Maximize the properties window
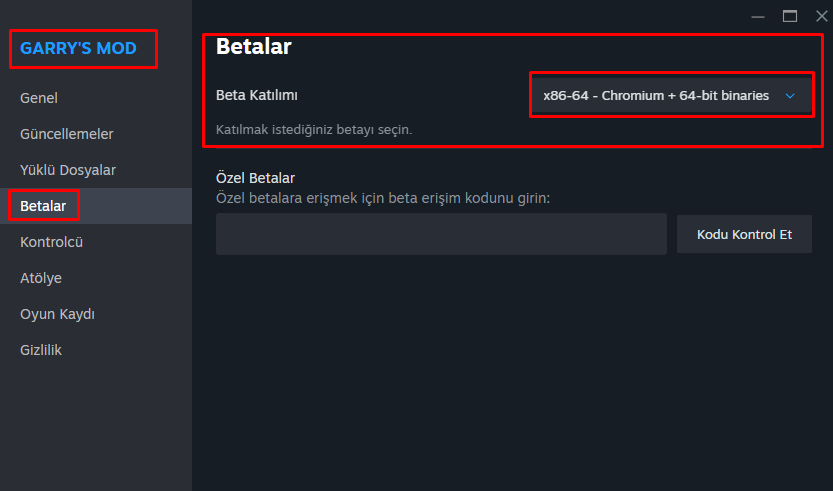The width and height of the screenshot is (833, 491). [790, 15]
